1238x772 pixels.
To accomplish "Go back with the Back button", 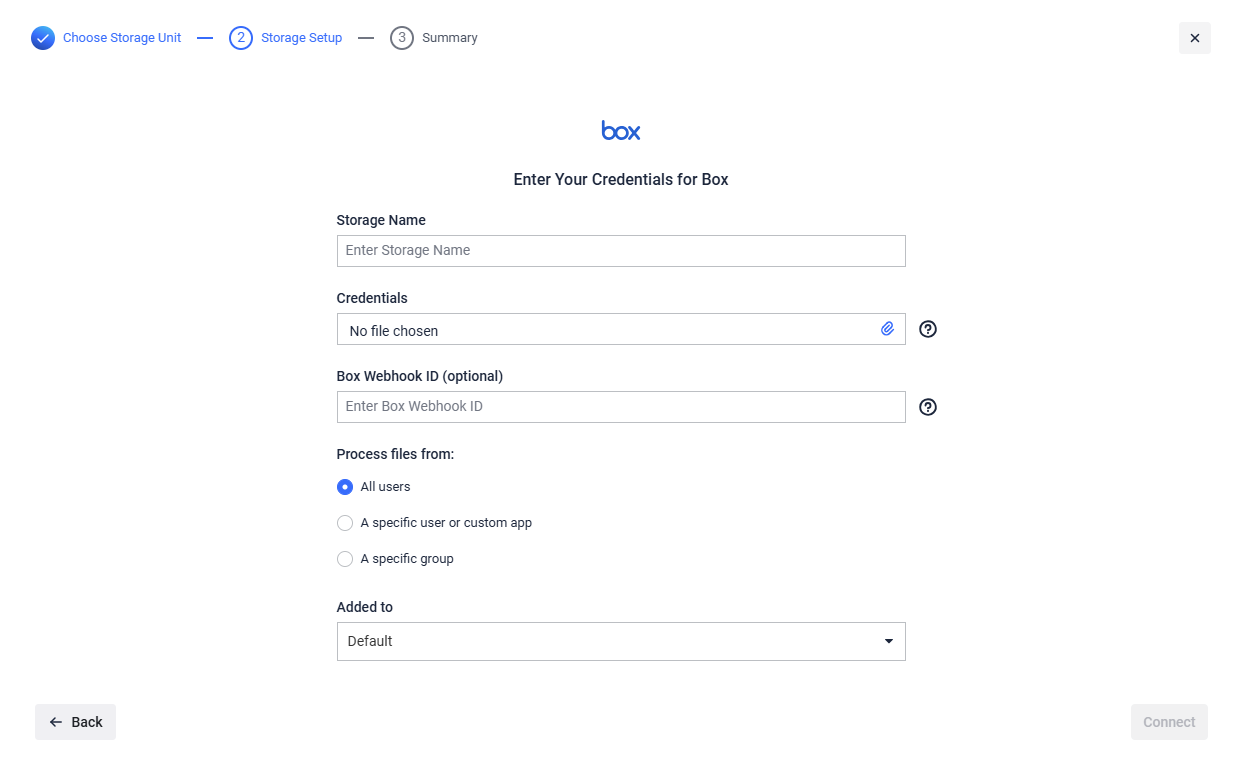I will 75,722.
